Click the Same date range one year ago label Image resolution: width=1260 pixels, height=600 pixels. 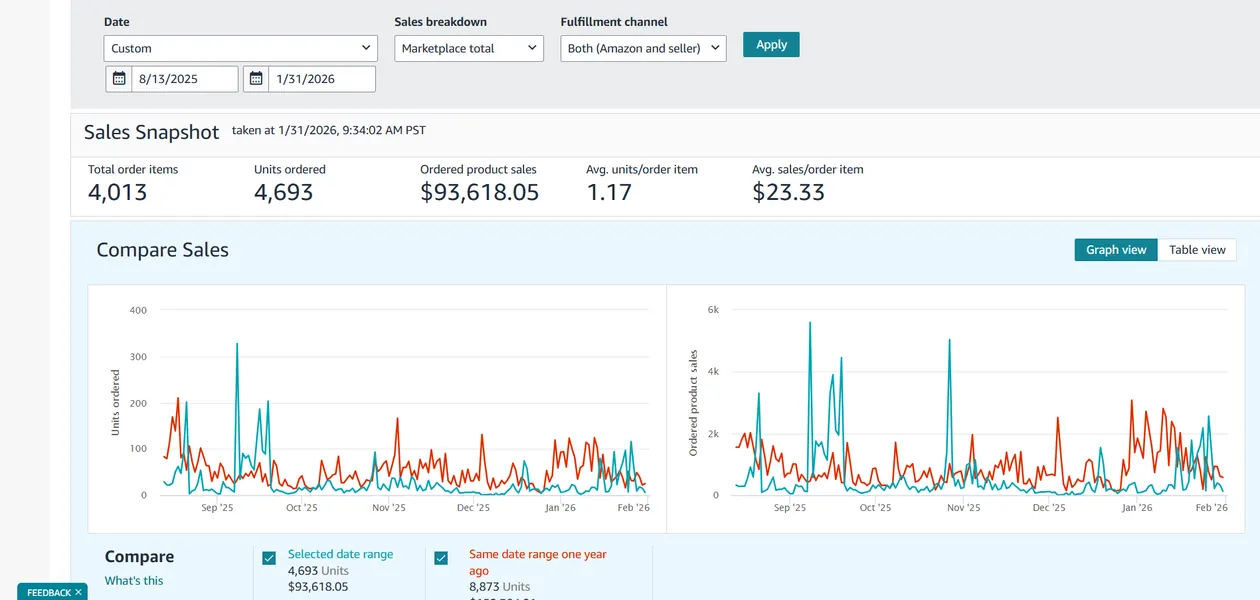coord(538,562)
